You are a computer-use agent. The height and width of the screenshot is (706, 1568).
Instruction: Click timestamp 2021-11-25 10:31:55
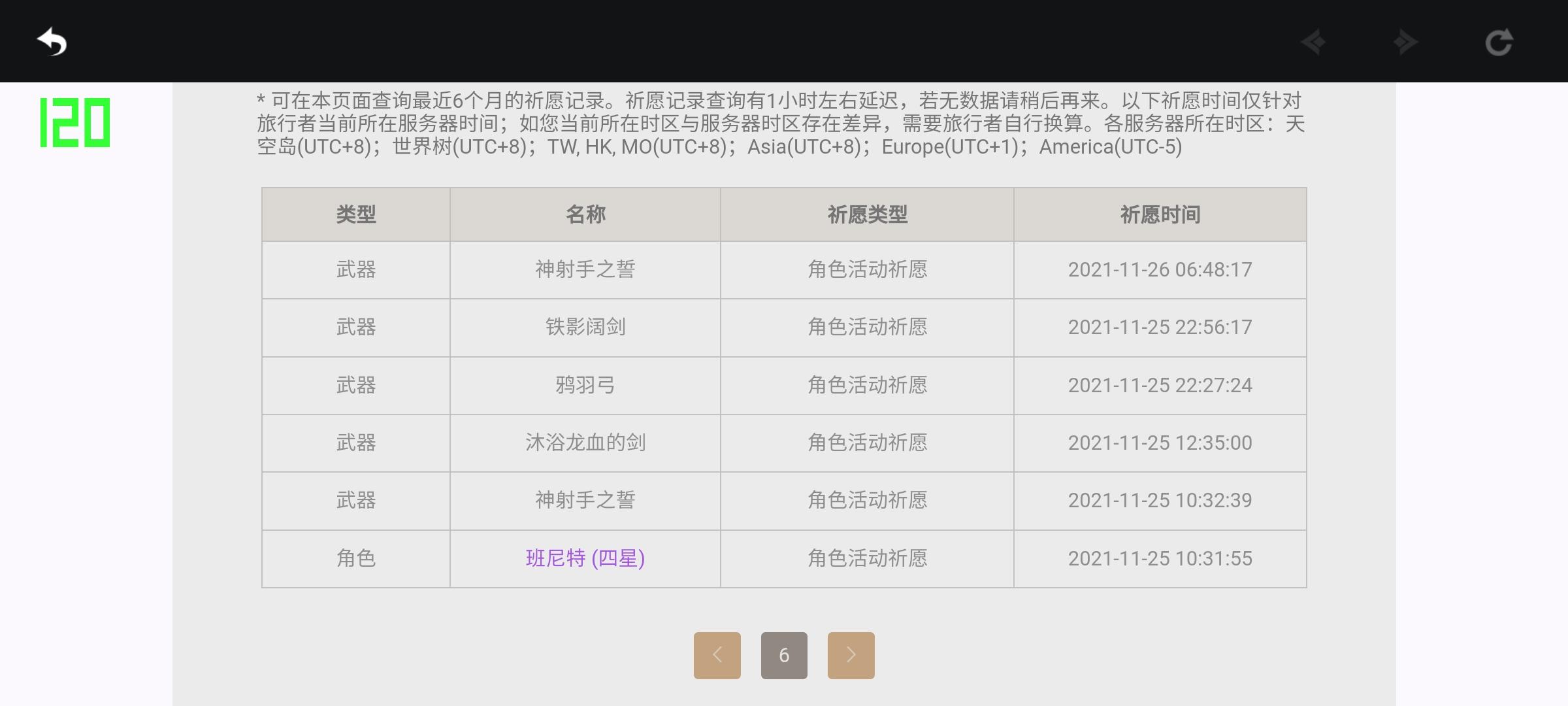[x=1160, y=558]
